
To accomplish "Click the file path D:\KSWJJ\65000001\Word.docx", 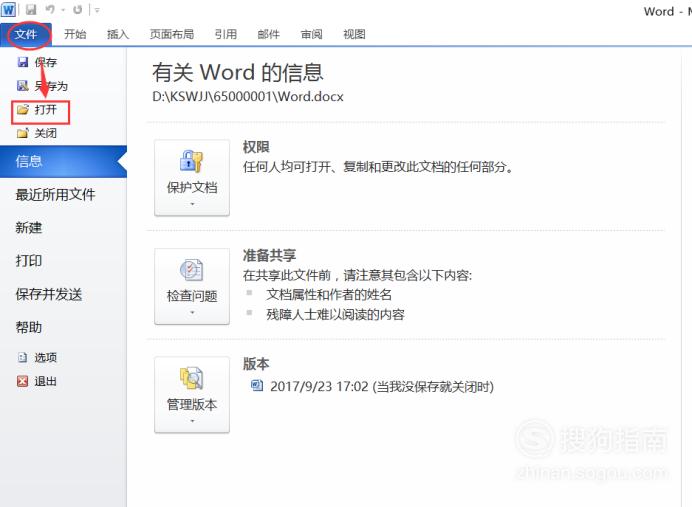I will (x=248, y=97).
